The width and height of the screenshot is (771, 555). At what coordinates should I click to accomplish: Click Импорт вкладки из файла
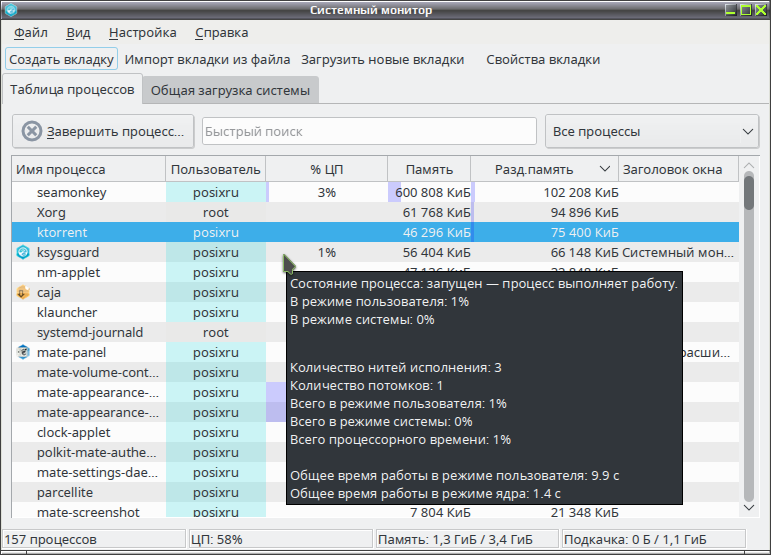[x=207, y=59]
